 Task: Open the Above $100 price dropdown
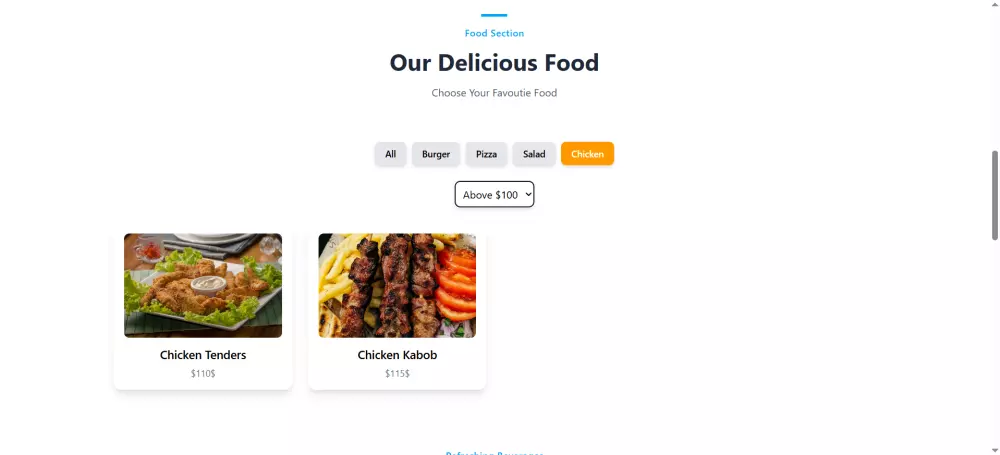click(494, 195)
